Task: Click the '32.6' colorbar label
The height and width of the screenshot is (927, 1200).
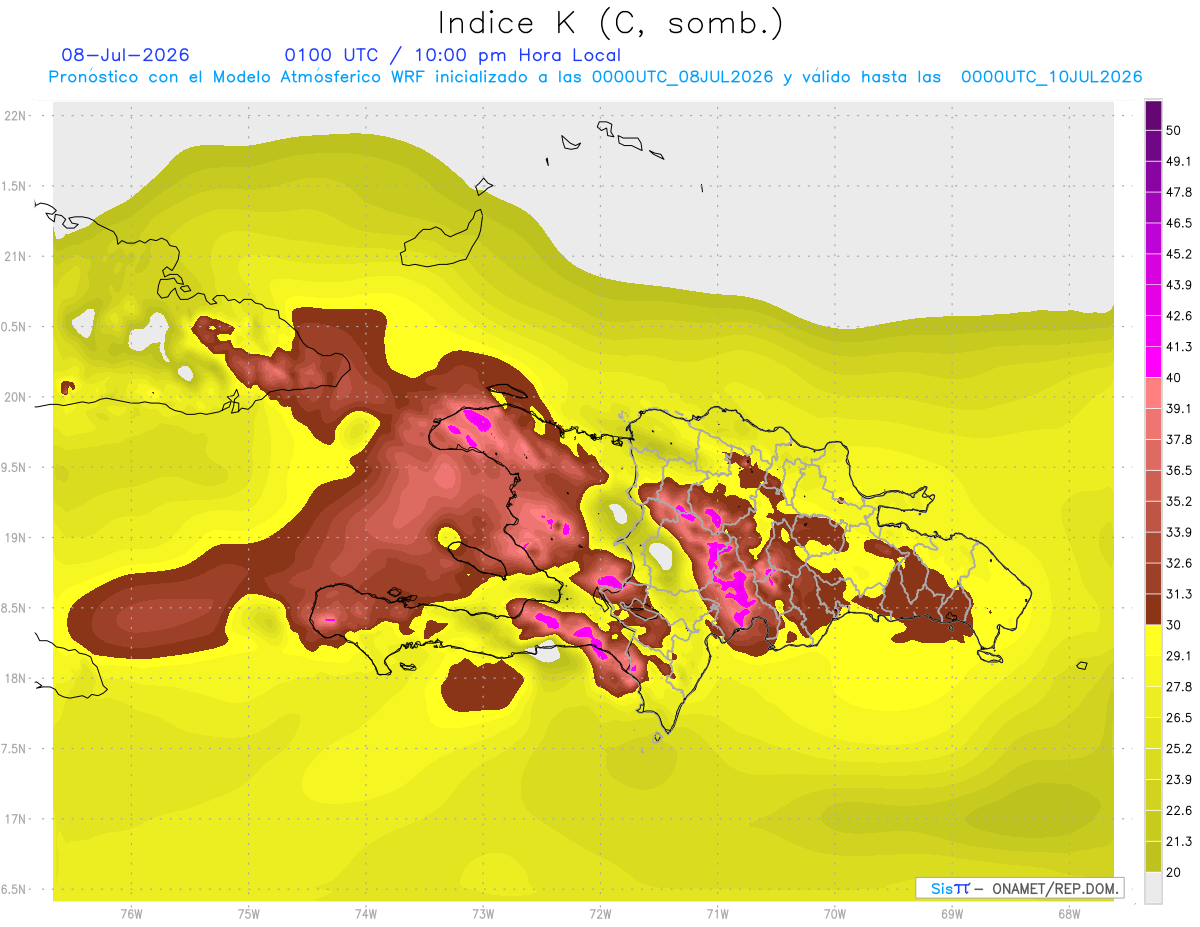Action: tap(1179, 563)
